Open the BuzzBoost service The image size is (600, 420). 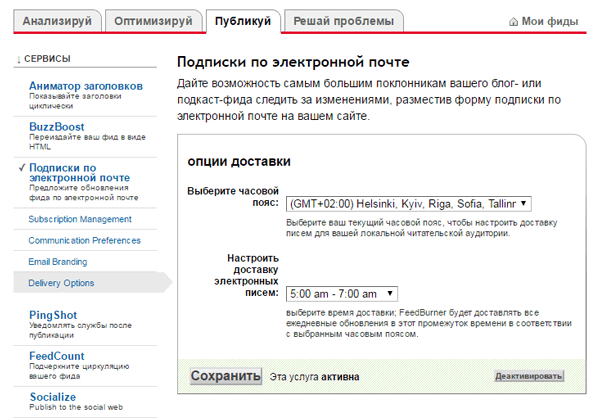56,127
